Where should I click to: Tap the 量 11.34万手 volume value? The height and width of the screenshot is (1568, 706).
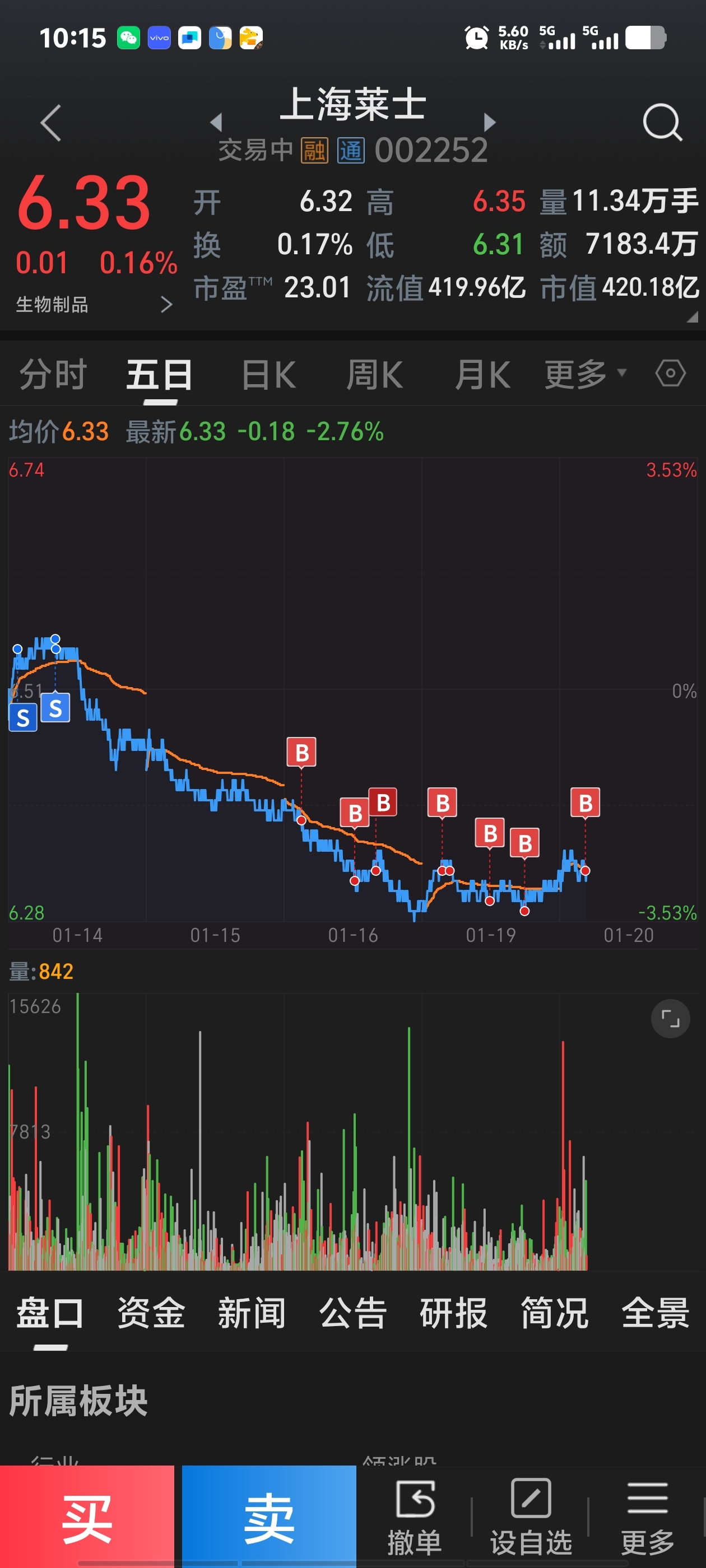620,202
